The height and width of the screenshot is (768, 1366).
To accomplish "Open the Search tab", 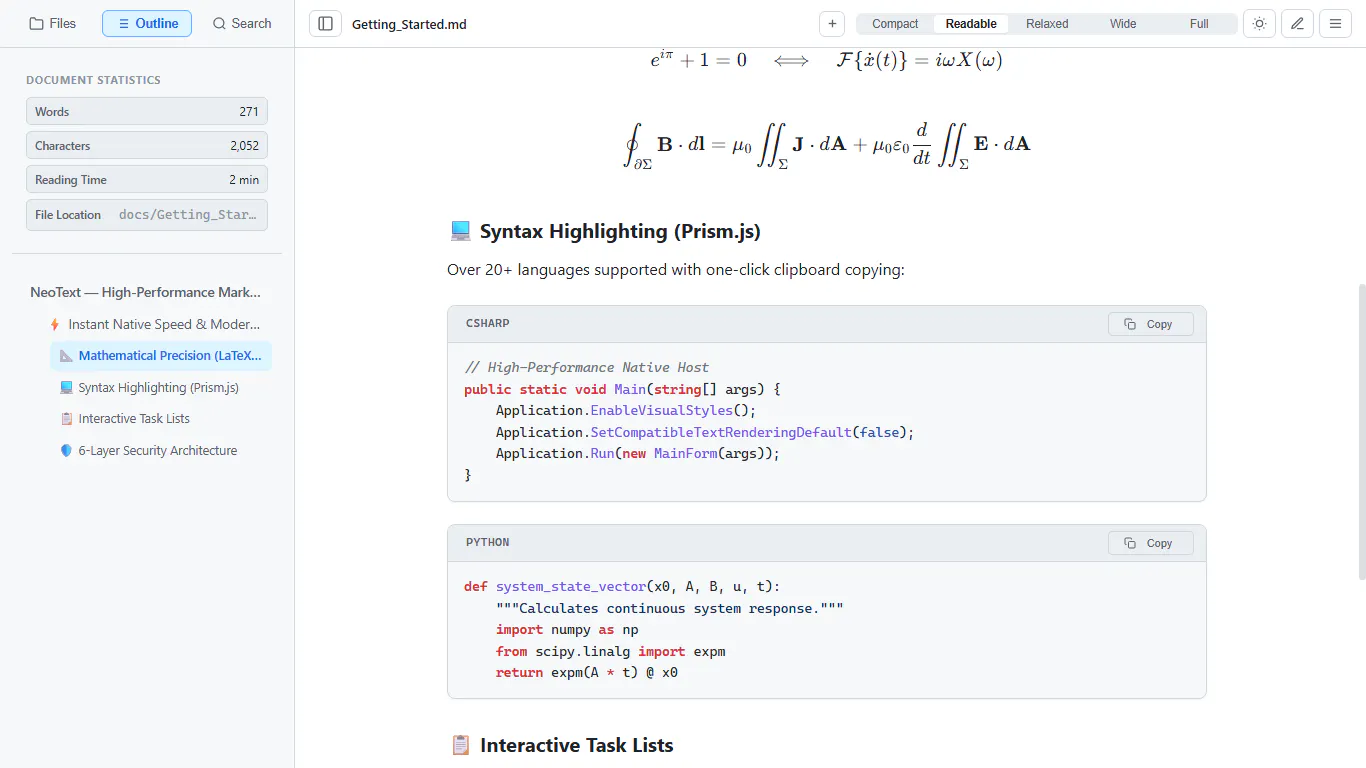I will point(242,23).
